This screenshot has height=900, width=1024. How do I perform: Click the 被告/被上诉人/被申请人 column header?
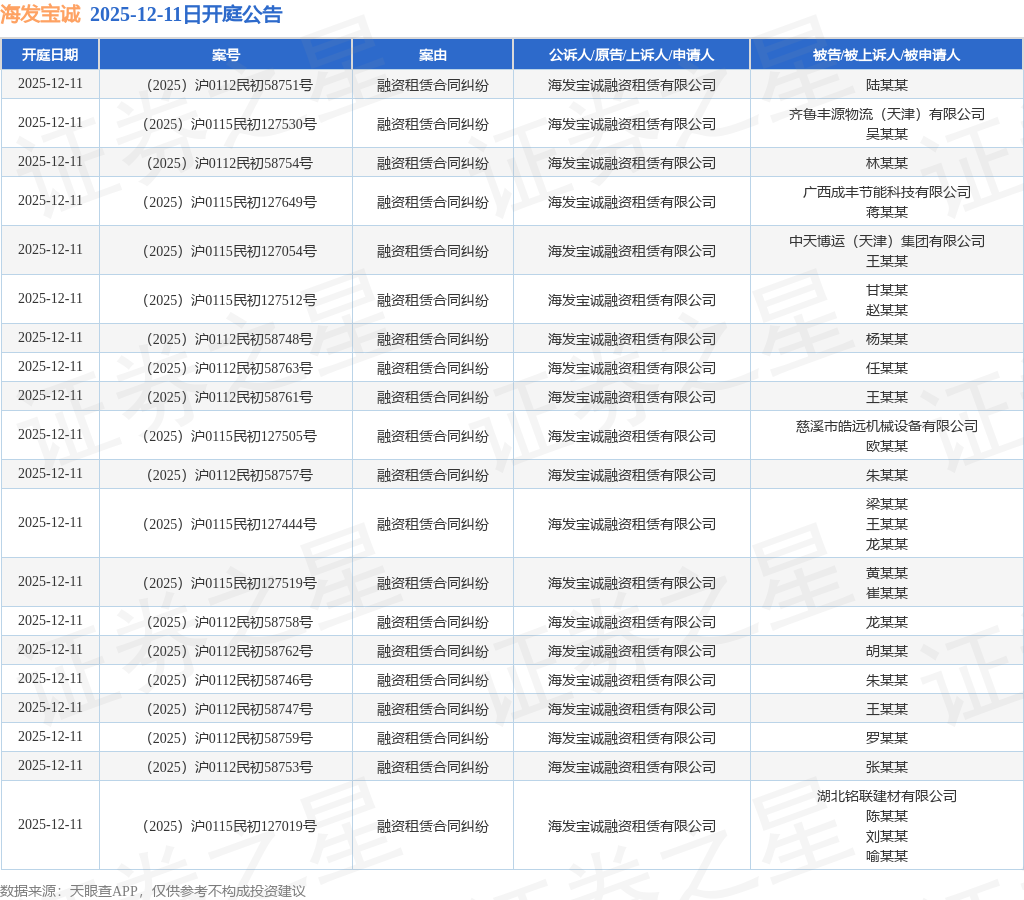(886, 55)
